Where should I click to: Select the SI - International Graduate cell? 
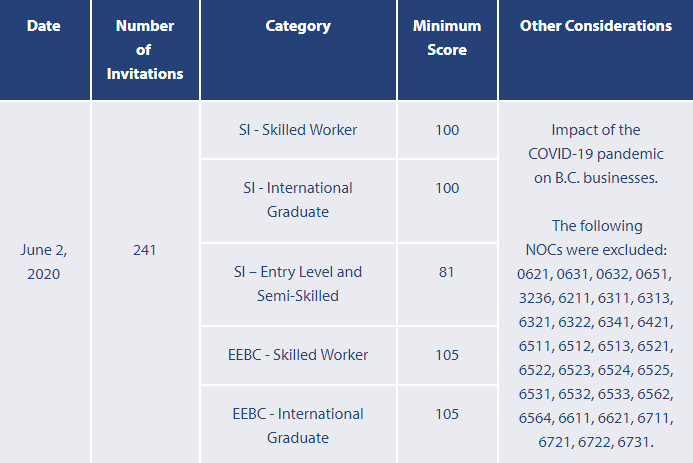(298, 199)
